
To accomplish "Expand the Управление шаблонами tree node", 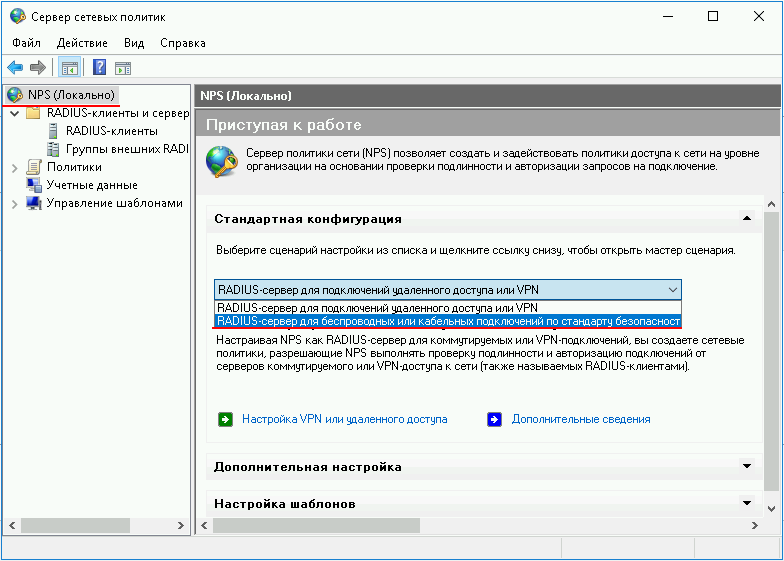I will [x=15, y=204].
